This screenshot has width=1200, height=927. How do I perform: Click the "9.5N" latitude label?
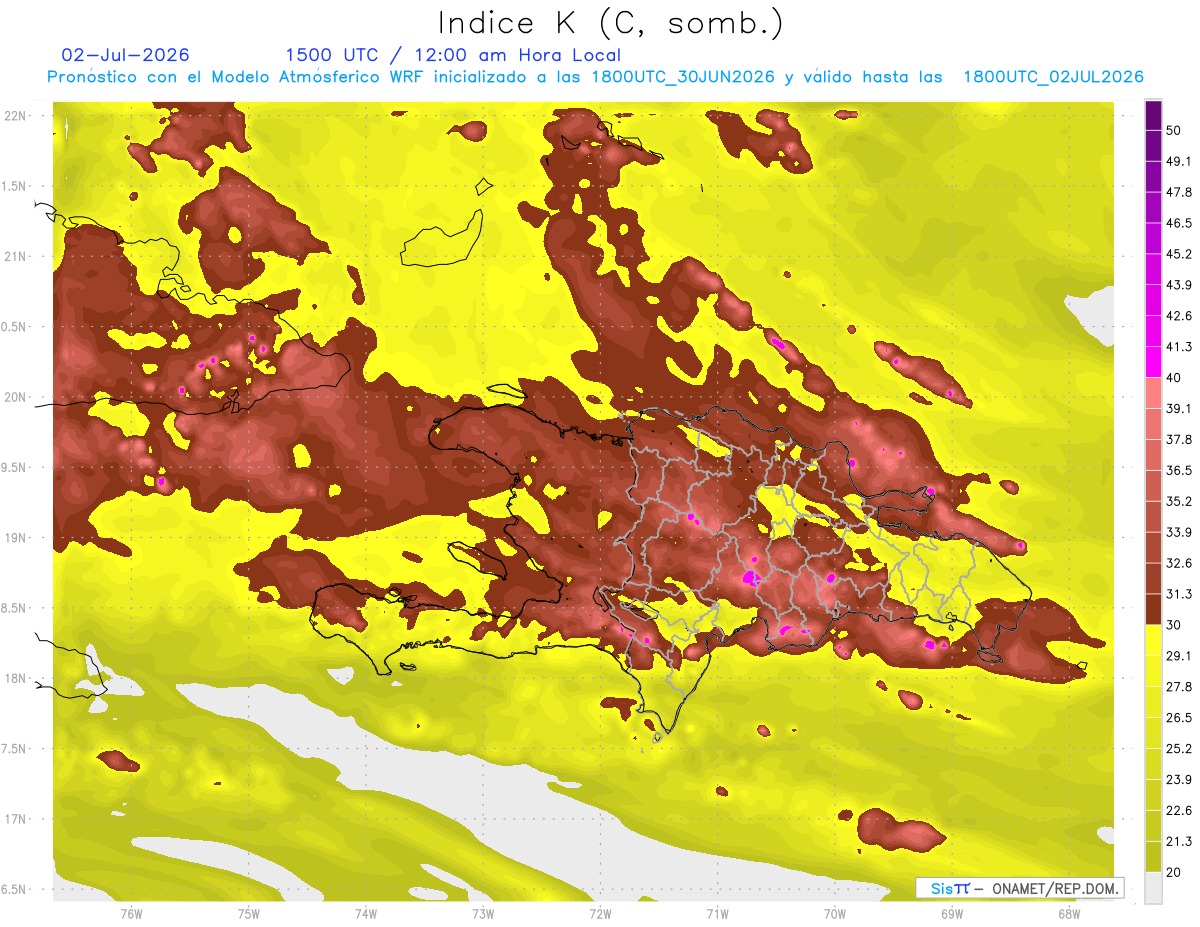[14, 467]
